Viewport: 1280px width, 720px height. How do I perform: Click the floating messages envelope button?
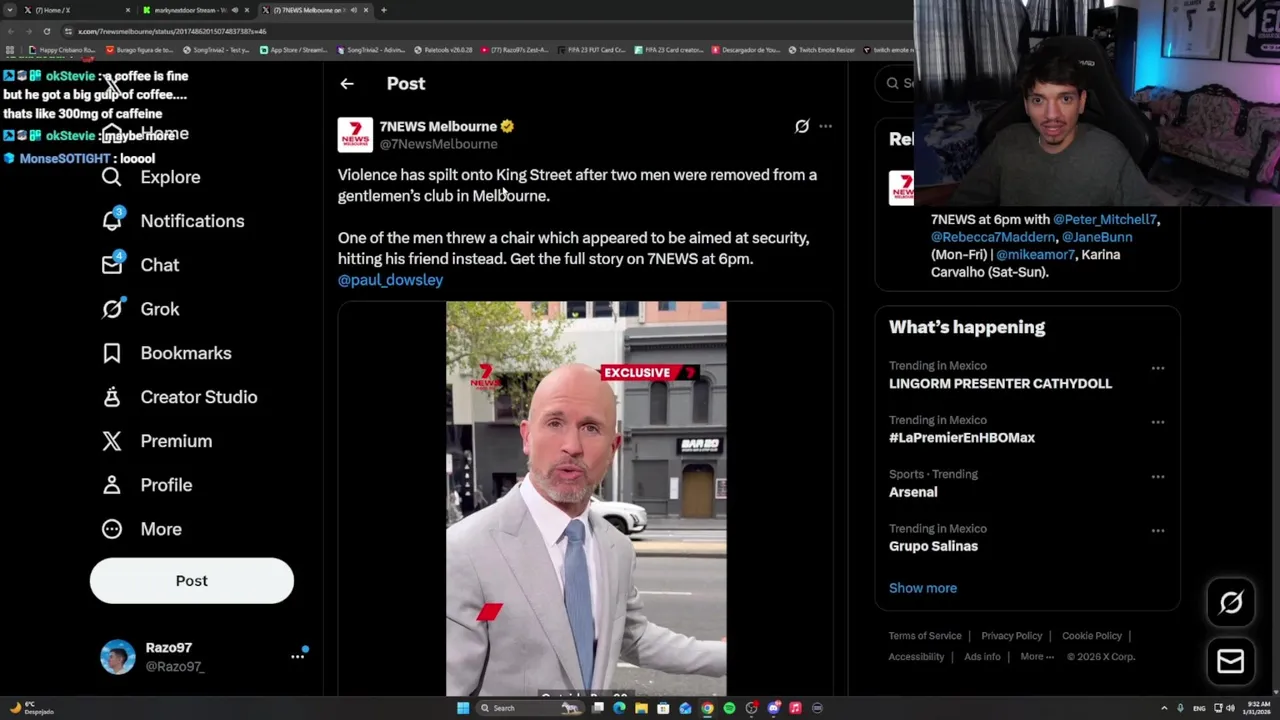click(x=1231, y=661)
